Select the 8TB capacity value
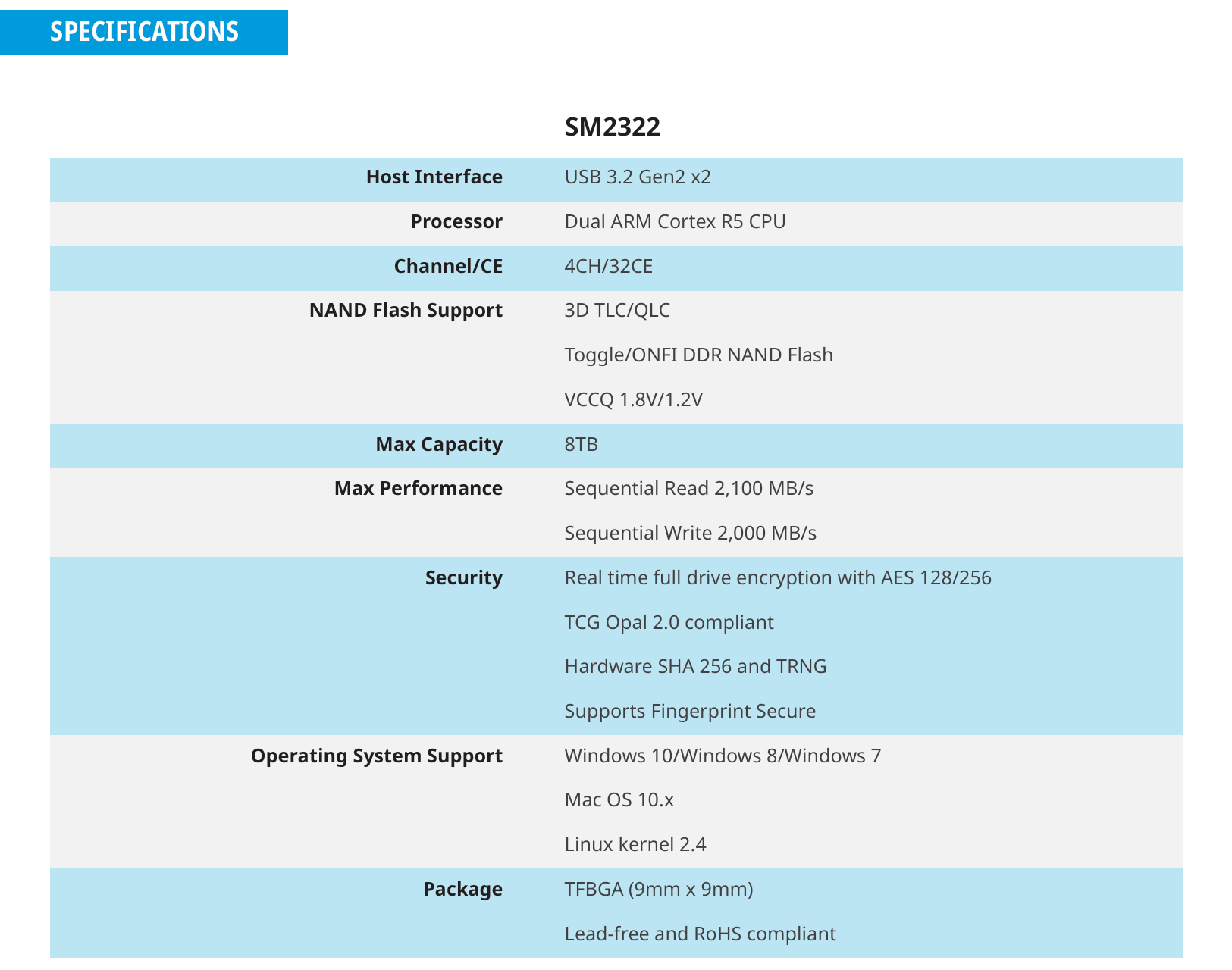This screenshot has width=1232, height=970. pos(582,445)
